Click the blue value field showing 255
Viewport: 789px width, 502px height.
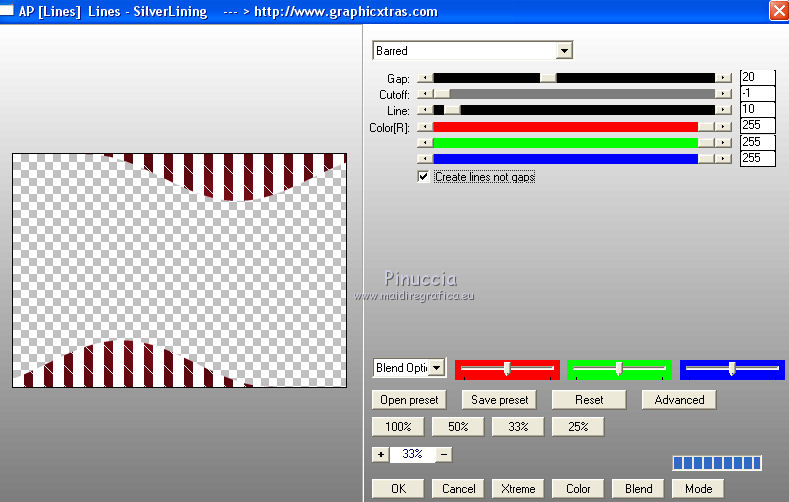pyautogui.click(x=757, y=158)
